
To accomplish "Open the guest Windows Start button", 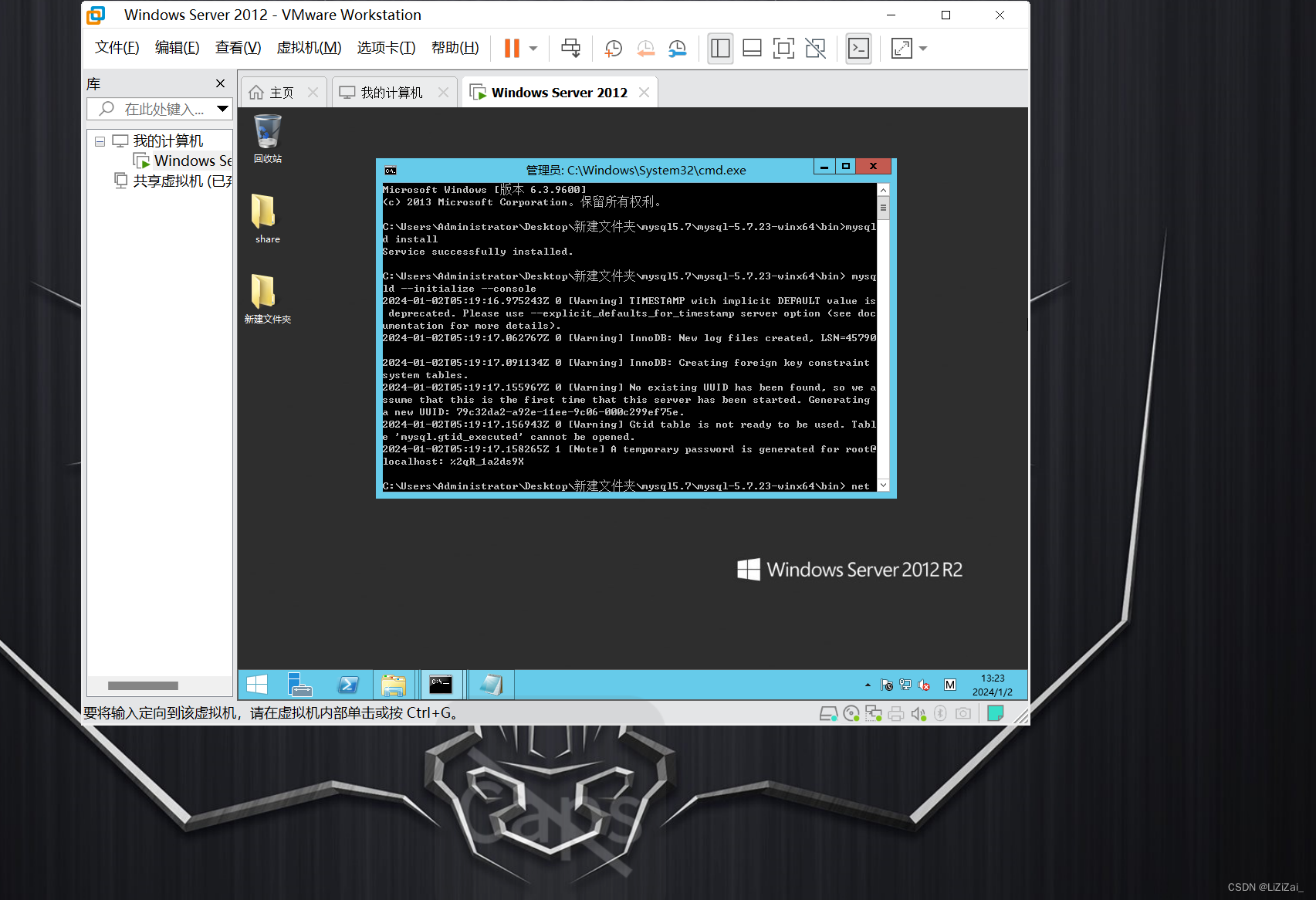I will (257, 685).
